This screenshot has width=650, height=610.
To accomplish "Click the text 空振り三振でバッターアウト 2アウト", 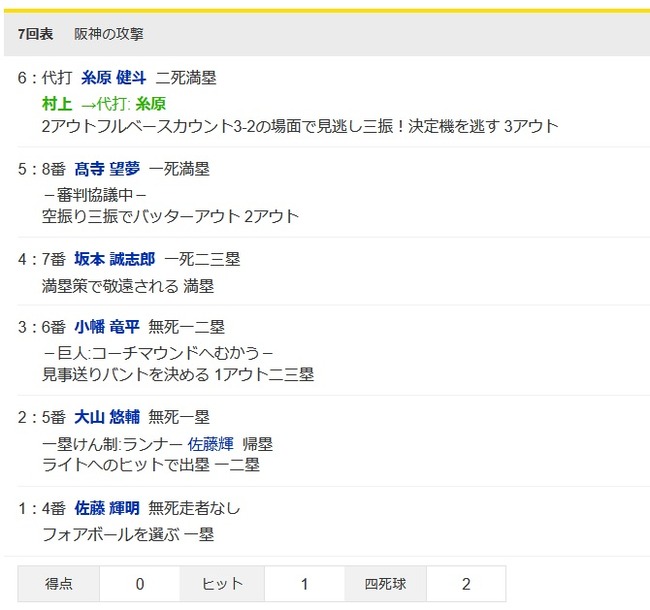I will [170, 216].
